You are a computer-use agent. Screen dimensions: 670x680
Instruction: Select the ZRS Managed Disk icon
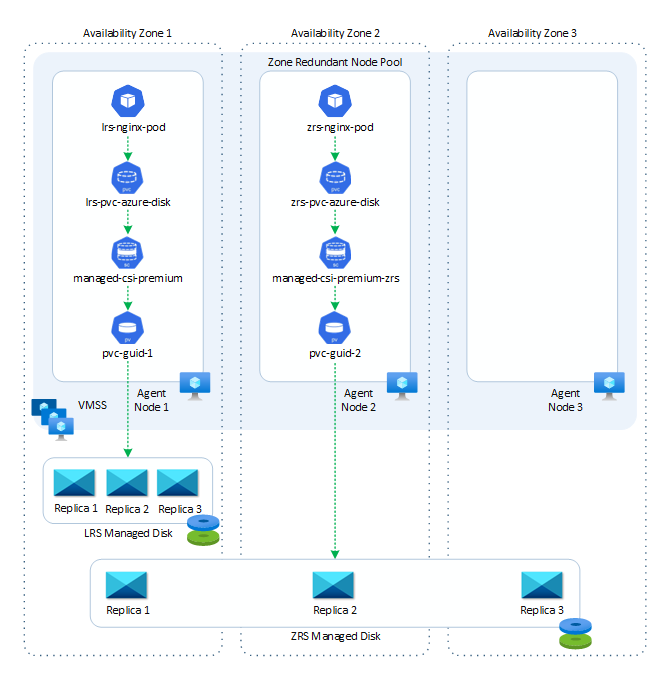coord(575,633)
